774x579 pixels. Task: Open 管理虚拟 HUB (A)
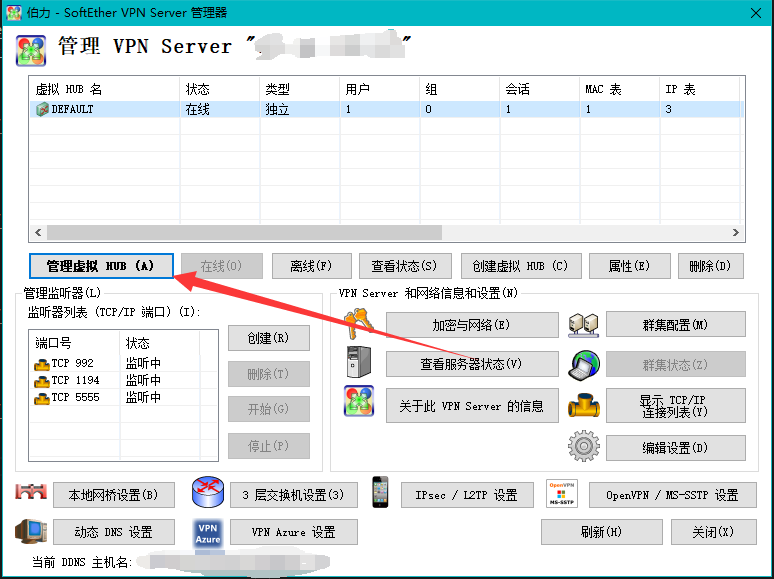click(101, 266)
